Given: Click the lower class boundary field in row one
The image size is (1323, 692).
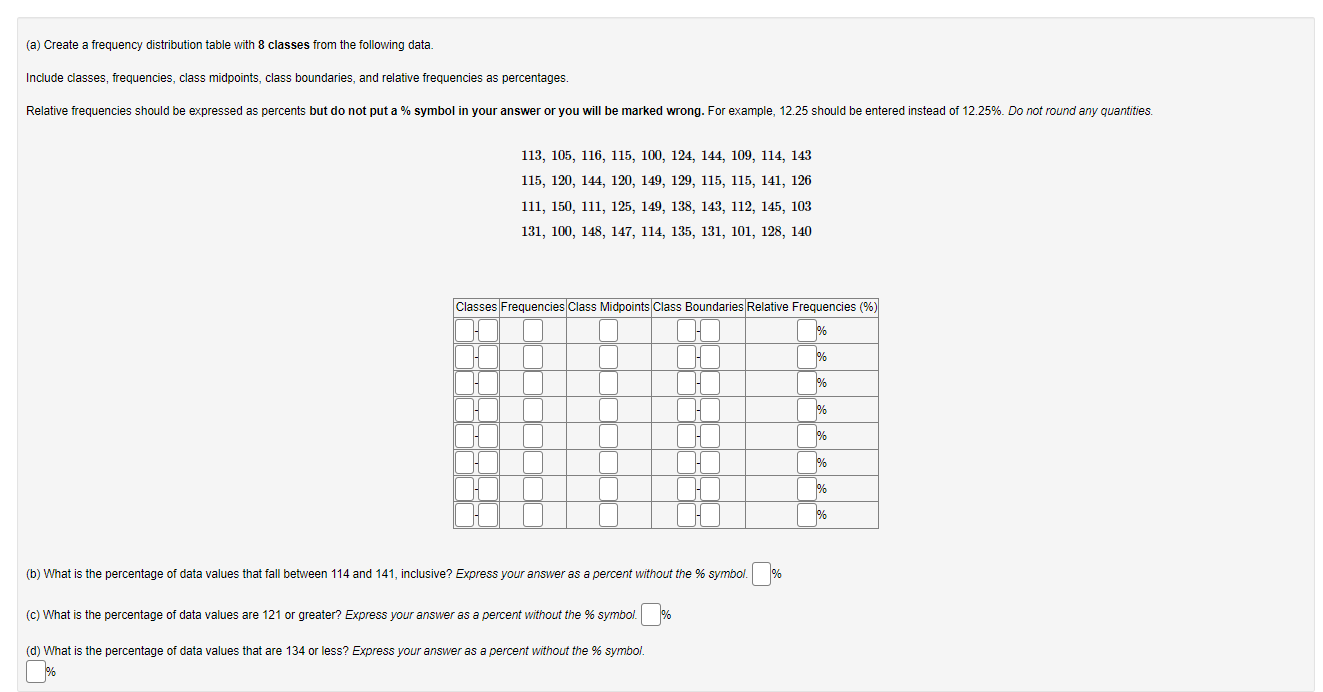Looking at the screenshot, I should [x=685, y=329].
